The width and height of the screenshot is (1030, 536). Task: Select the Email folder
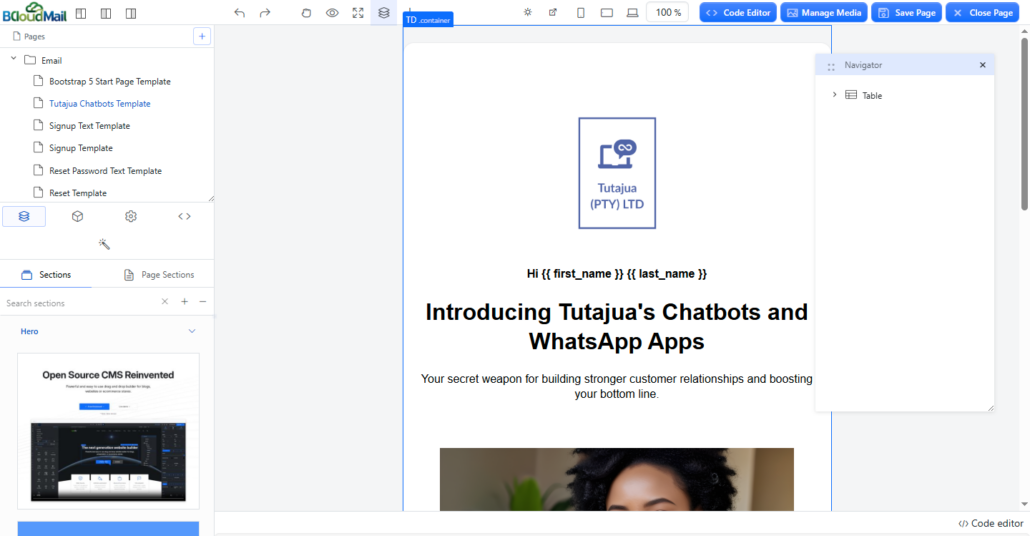coord(51,60)
